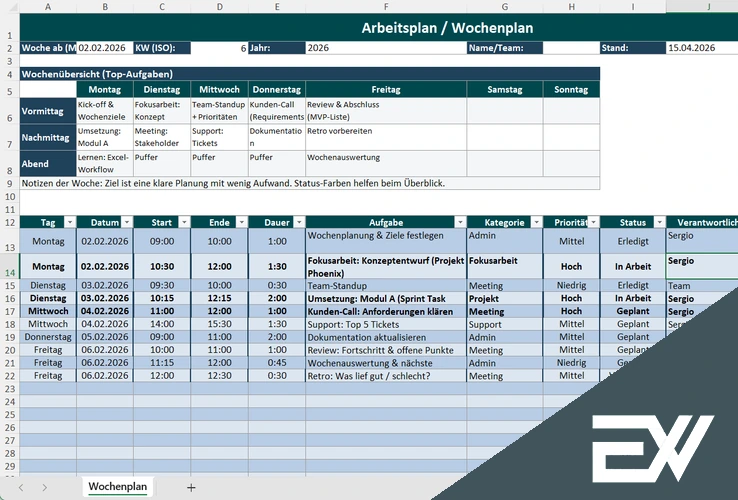Open the Dauer filter dropdown
The width and height of the screenshot is (738, 500).
pyautogui.click(x=297, y=222)
